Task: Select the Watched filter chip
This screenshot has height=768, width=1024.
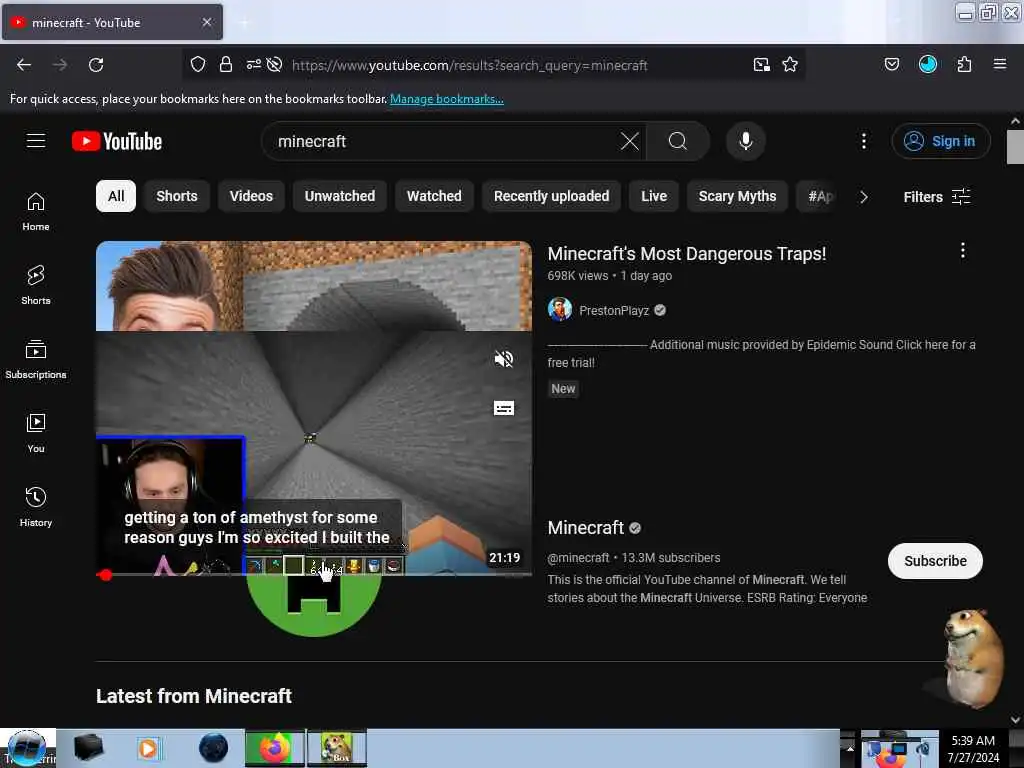Action: tap(434, 196)
